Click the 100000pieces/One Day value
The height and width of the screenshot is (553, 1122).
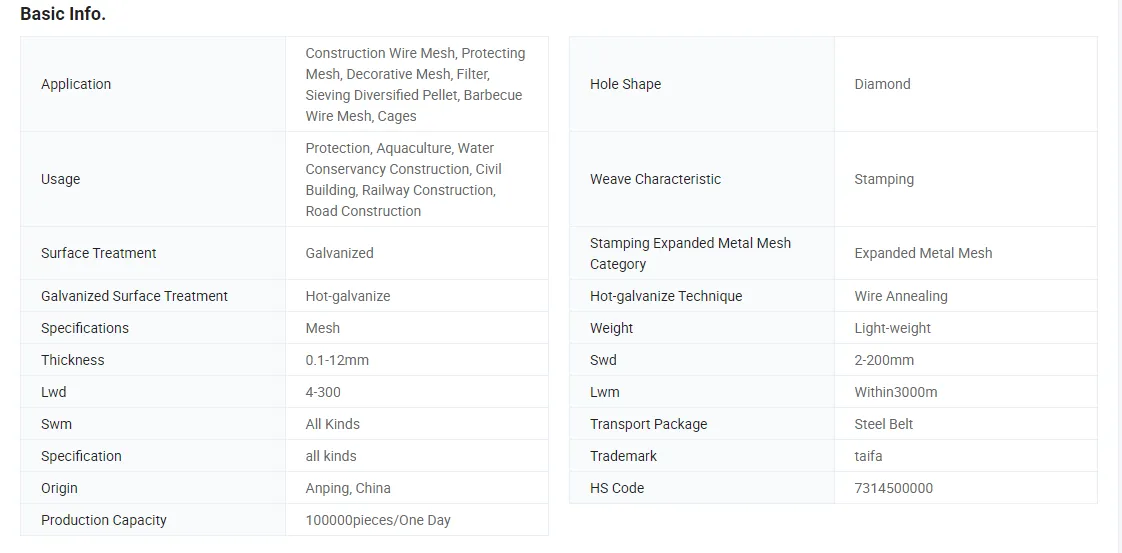[377, 520]
